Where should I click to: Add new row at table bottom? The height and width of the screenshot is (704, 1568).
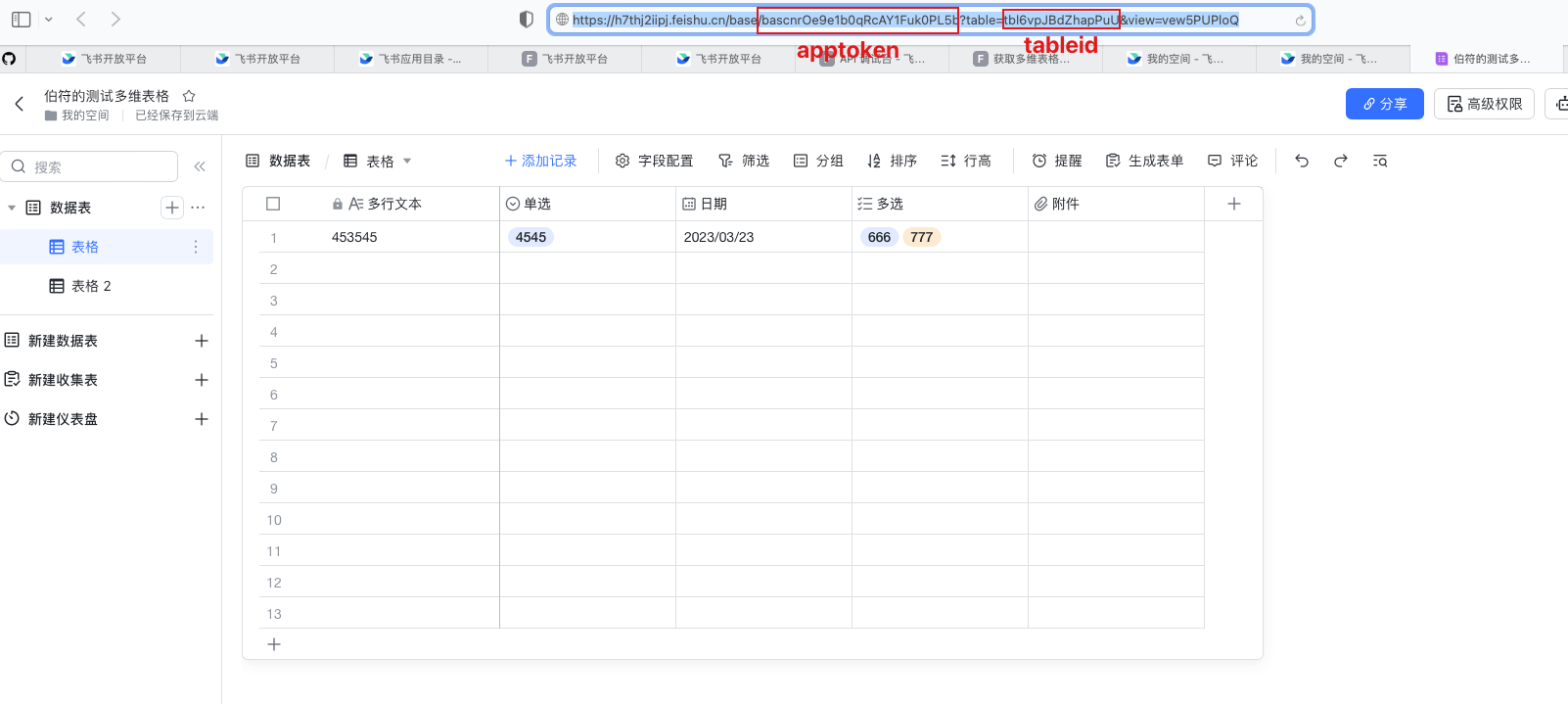tap(274, 644)
